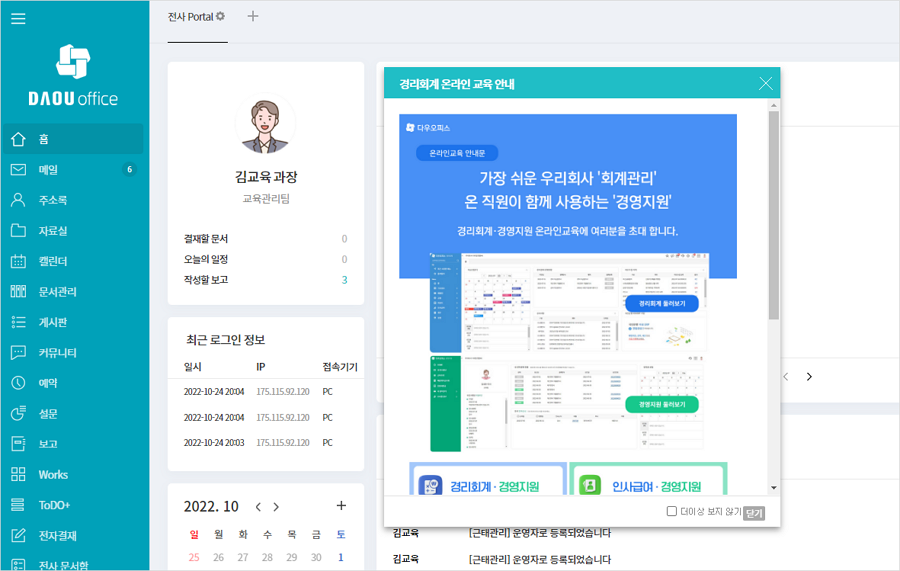Screen dimensions: 900x571
Task: Click the right chevron beside the popup
Action: coord(809,376)
